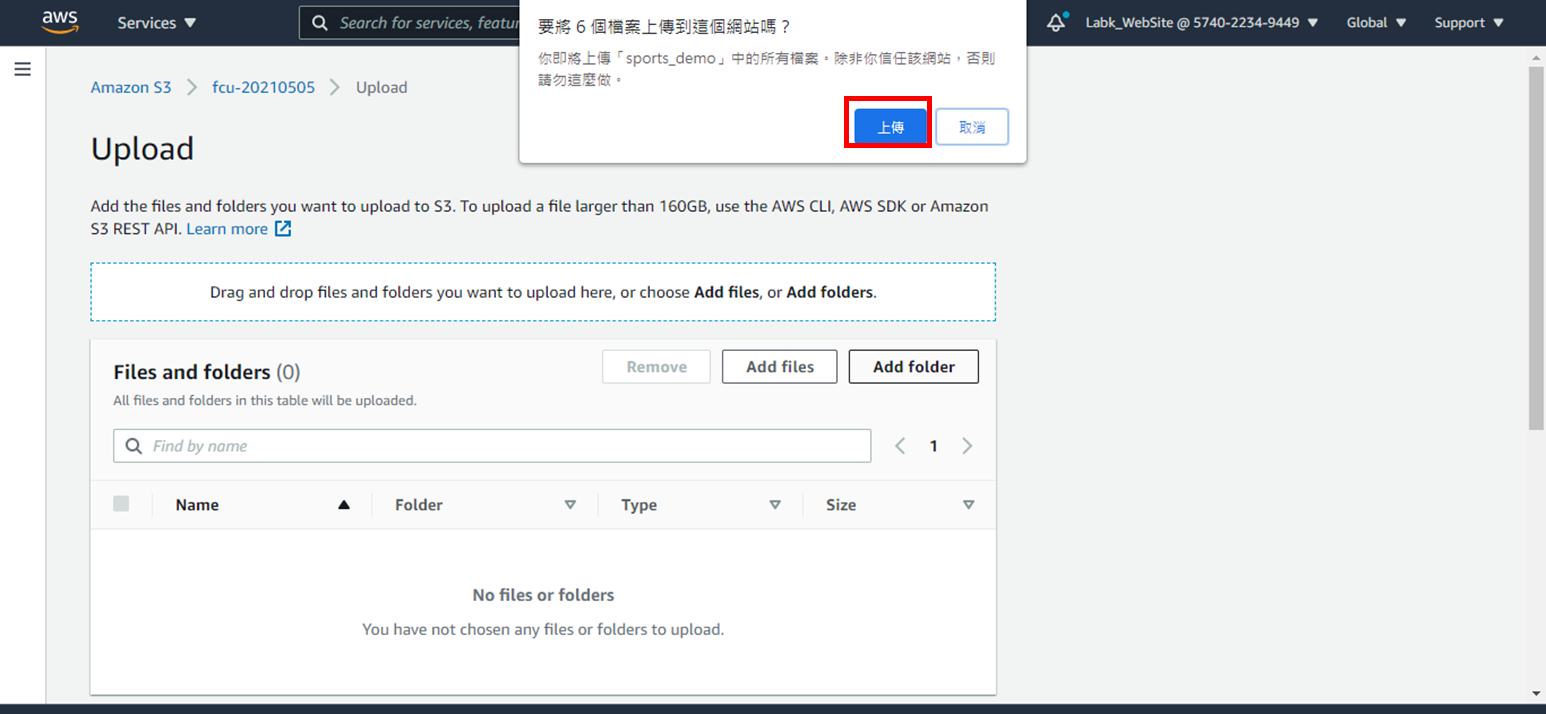Click the No files or folders message

[x=543, y=595]
